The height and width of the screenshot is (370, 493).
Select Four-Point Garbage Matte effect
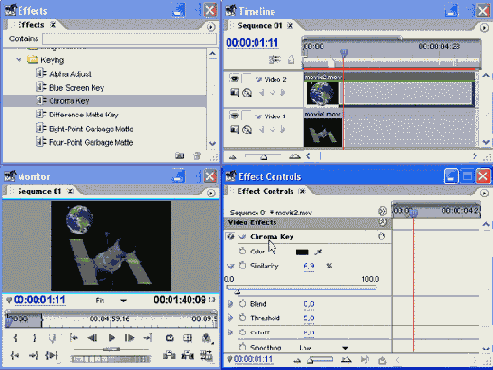tap(91, 142)
